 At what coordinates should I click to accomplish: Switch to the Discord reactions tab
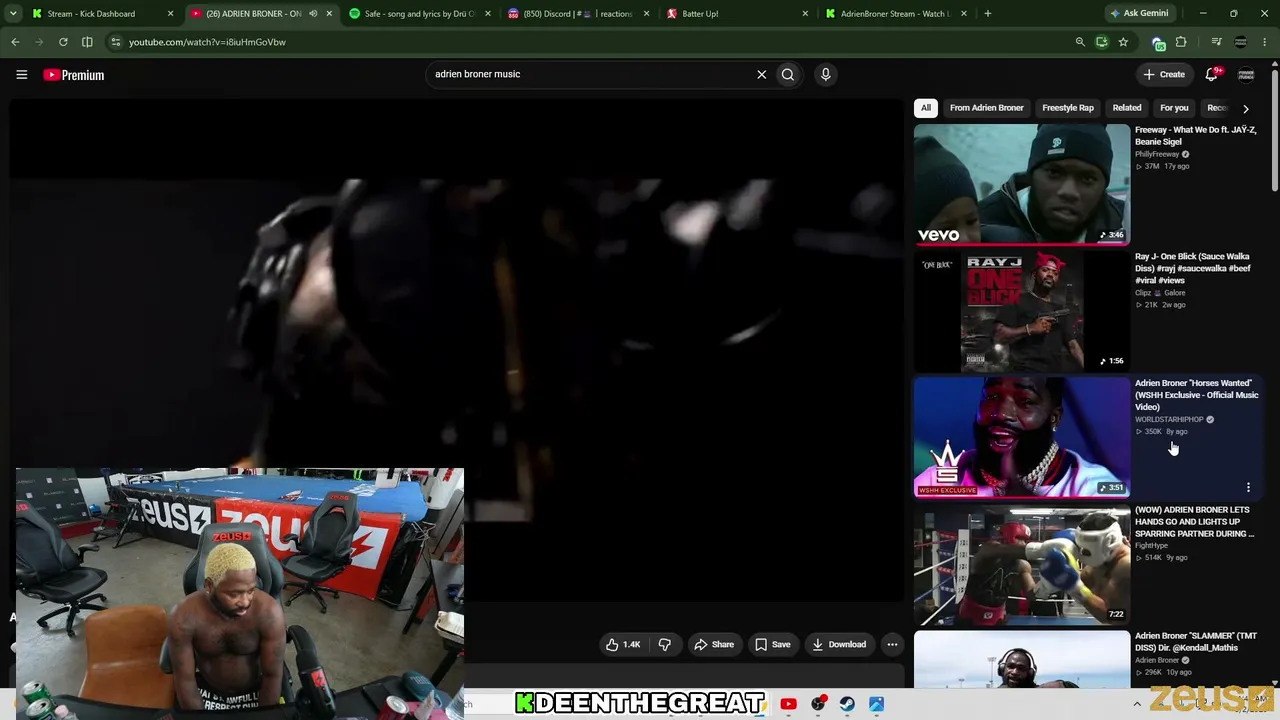(577, 14)
